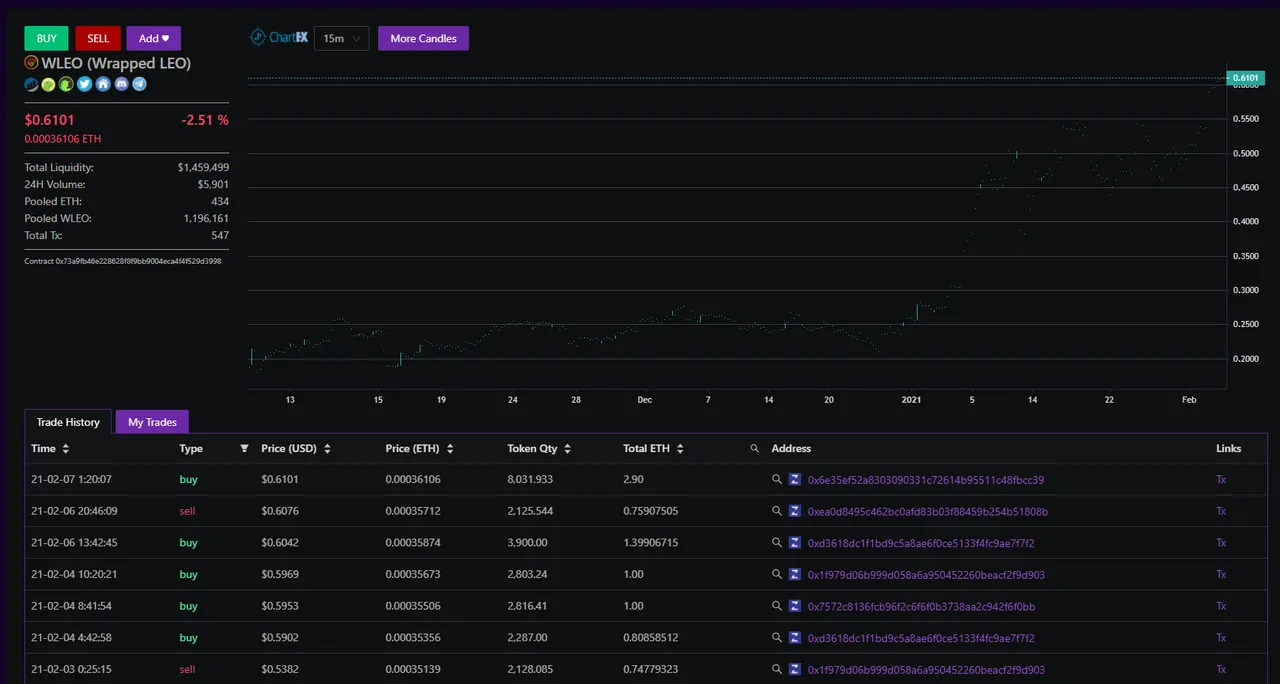The width and height of the screenshot is (1280, 684).
Task: Open blue wallet icon for 0x6e35ef52a830
Action: [795, 480]
